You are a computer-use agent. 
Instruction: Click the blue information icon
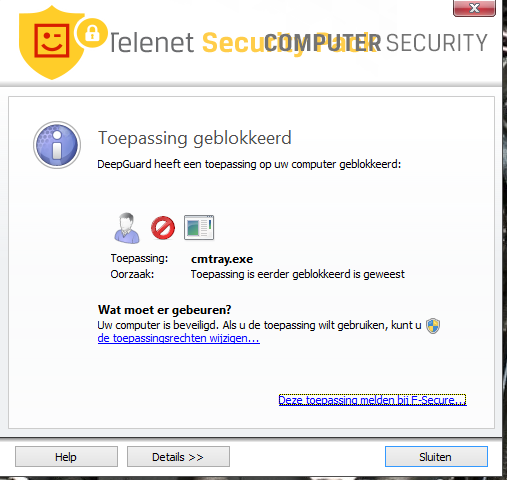pyautogui.click(x=57, y=145)
